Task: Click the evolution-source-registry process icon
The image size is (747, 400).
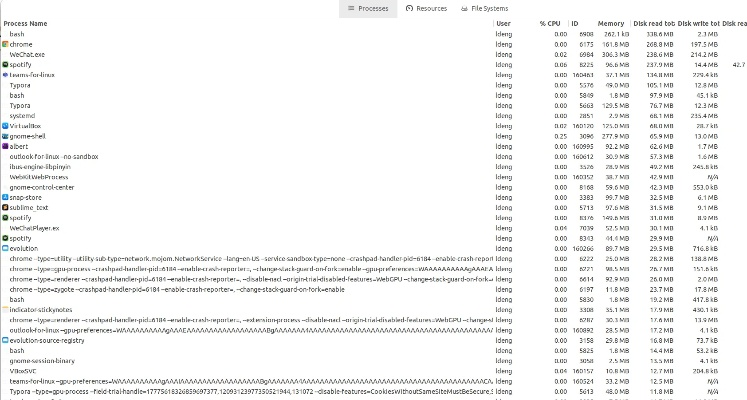Action: [x=5, y=340]
